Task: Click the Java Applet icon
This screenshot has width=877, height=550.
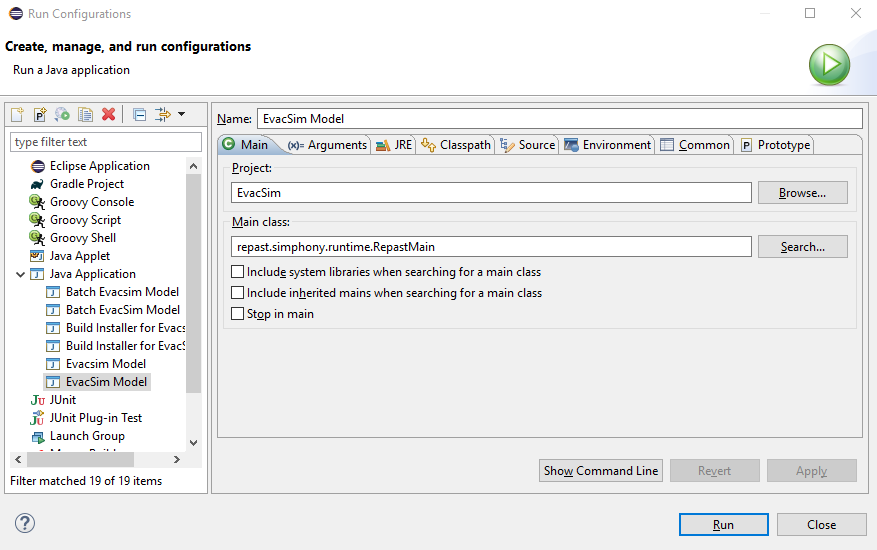Action: pos(37,256)
